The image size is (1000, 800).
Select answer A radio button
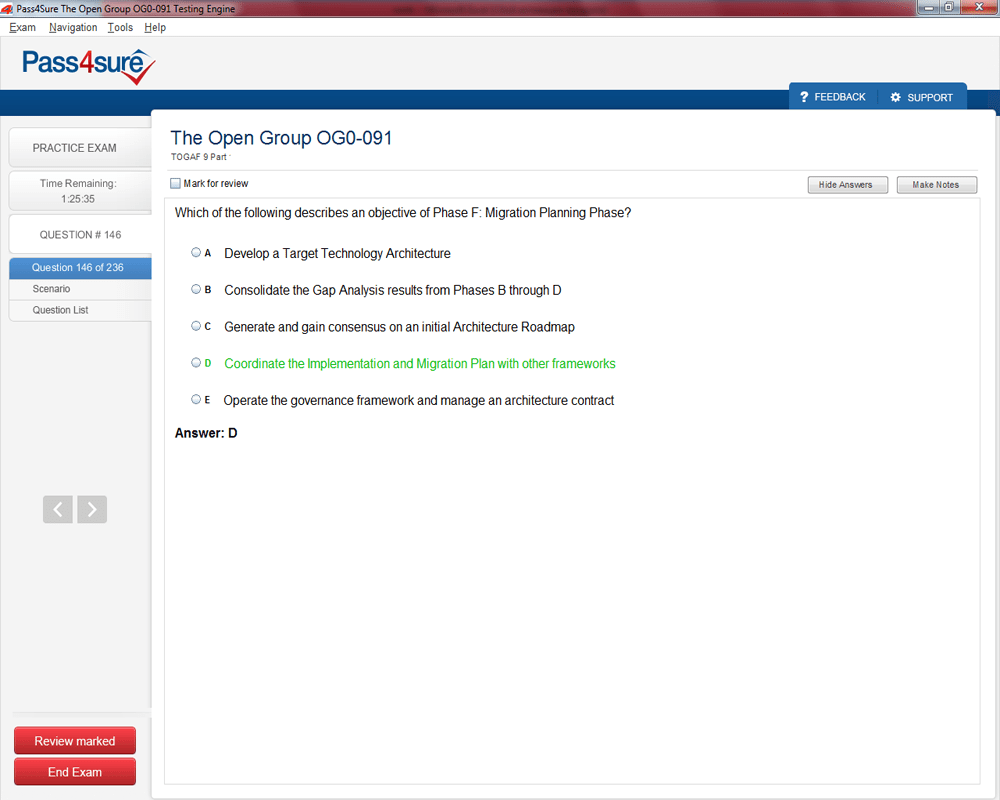tap(196, 253)
